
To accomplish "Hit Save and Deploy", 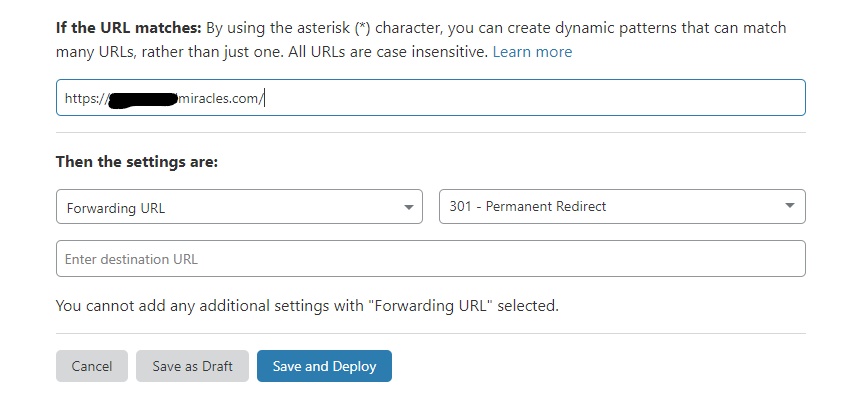I will [x=324, y=366].
